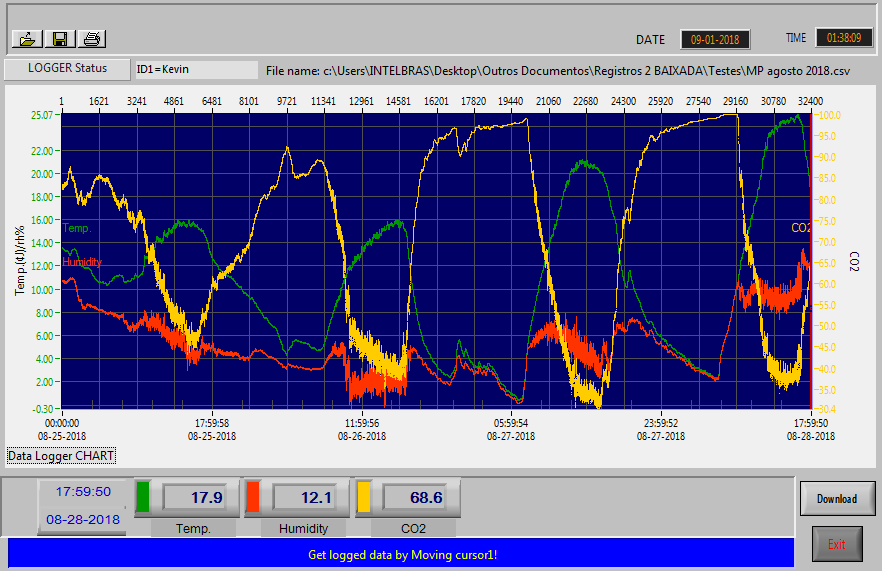Click the DATE display field

coord(715,39)
